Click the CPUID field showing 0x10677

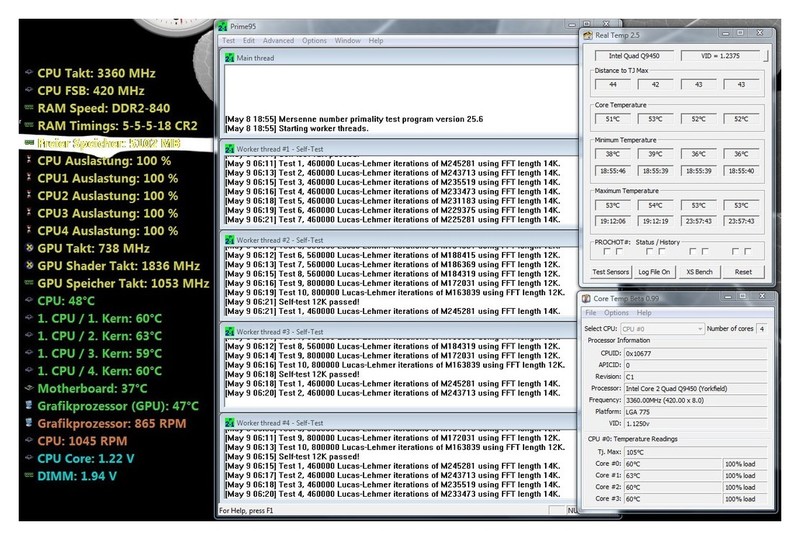[x=695, y=353]
